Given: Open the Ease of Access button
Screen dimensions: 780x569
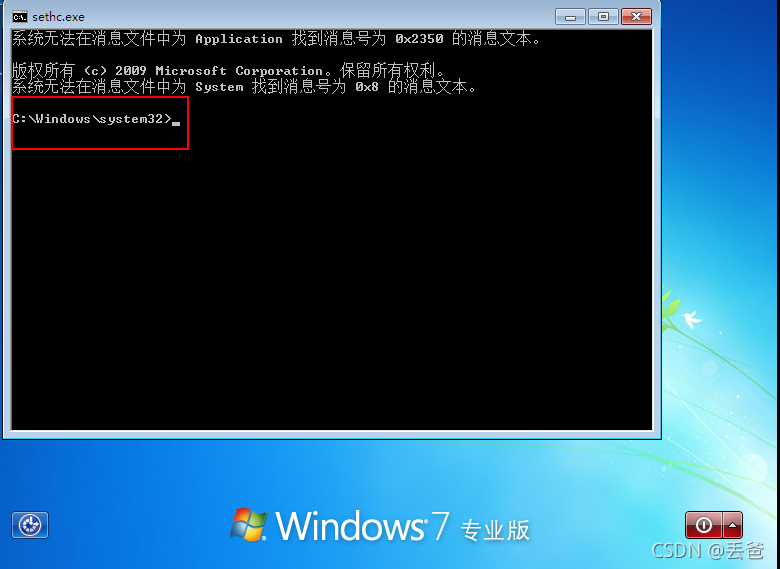Looking at the screenshot, I should click(x=30, y=525).
